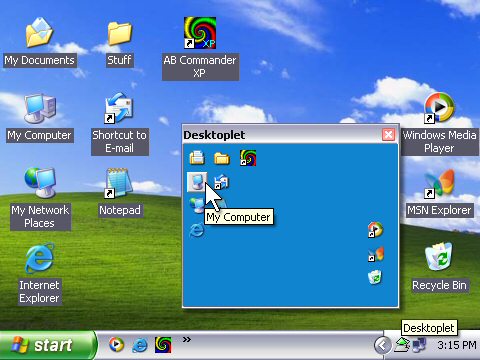Click the 3:15 PM taskbar clock
This screenshot has width=480, height=360.
pos(457,345)
